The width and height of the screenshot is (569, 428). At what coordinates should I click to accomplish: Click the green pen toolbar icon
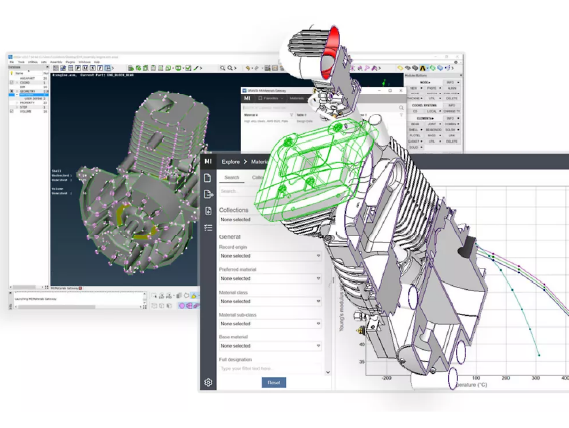(196, 68)
